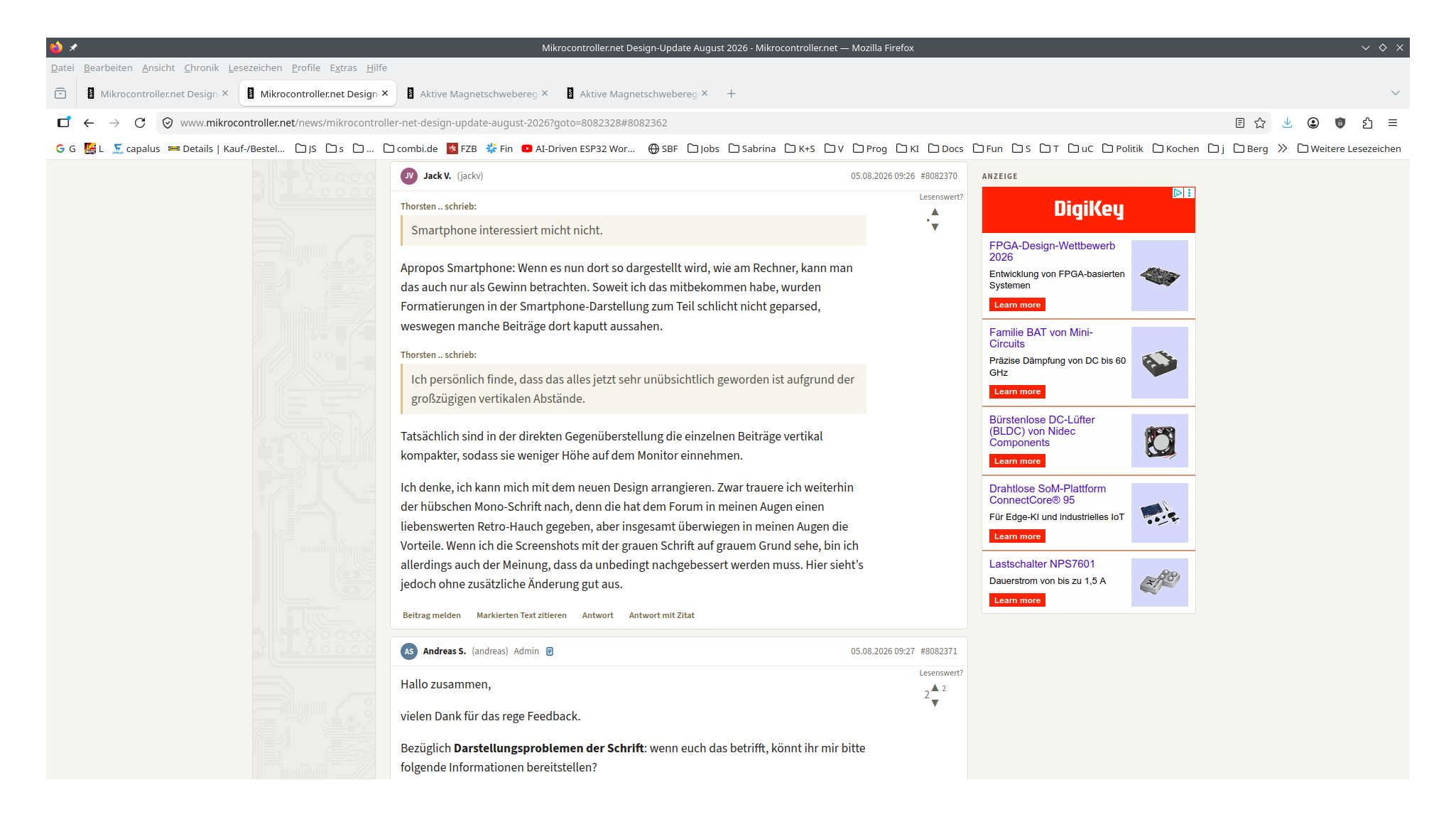1456x834 pixels.
Task: Click the browser back arrow
Action: [89, 123]
